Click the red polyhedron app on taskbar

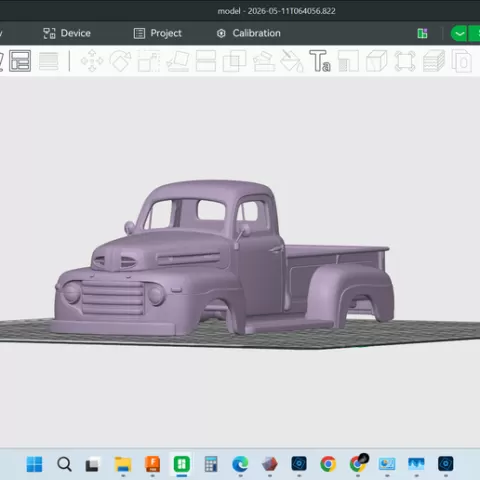(x=269, y=464)
